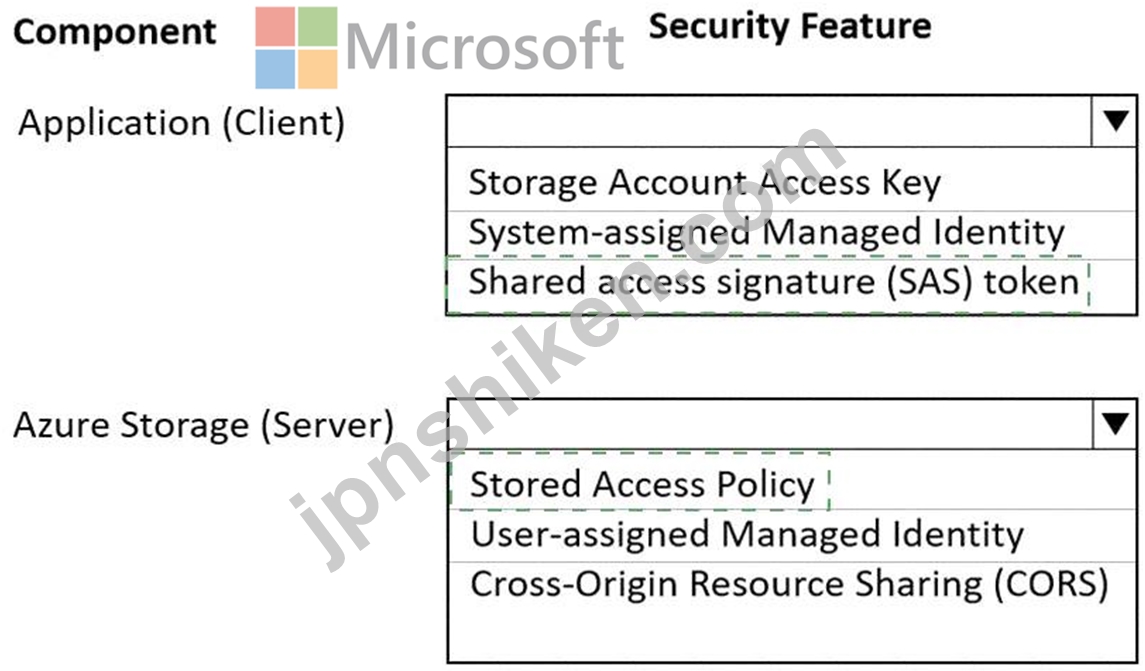Open the Azure Storage (Server) combo box field
This screenshot has width=1145, height=671.
(770, 424)
